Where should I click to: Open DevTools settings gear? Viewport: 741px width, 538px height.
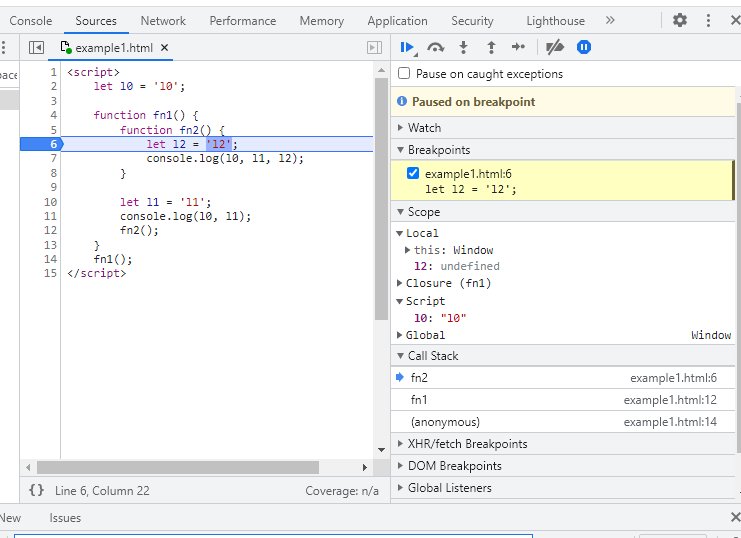pyautogui.click(x=680, y=20)
